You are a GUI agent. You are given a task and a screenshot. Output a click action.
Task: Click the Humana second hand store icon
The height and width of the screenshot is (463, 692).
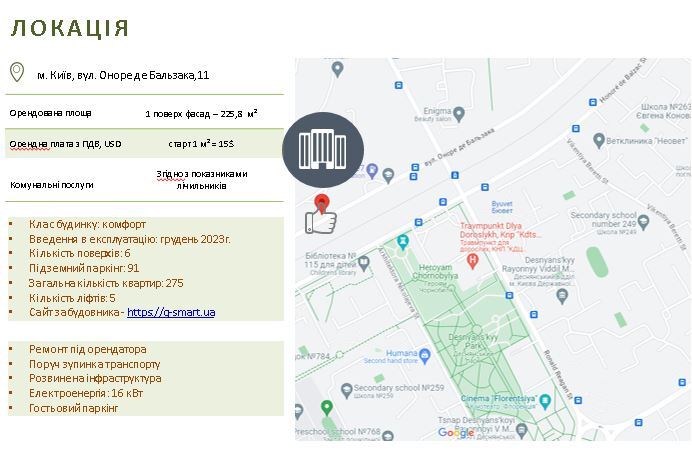[427, 353]
